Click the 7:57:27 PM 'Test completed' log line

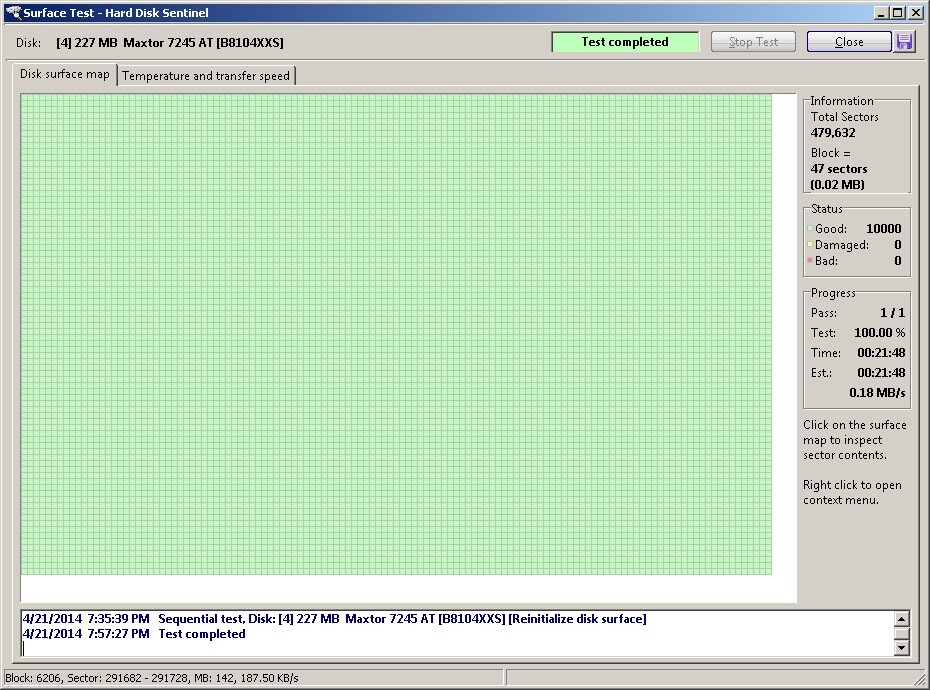coord(134,634)
